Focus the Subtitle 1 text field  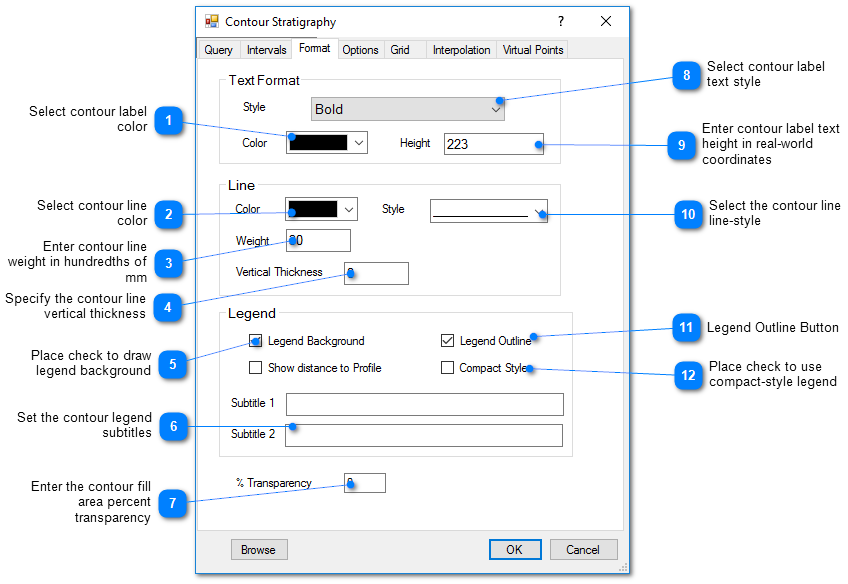(x=424, y=404)
